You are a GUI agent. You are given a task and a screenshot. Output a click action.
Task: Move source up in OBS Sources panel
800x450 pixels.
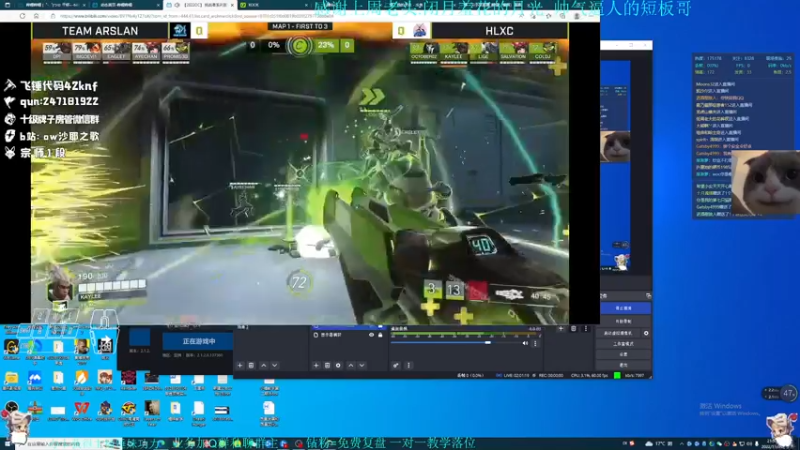click(351, 365)
